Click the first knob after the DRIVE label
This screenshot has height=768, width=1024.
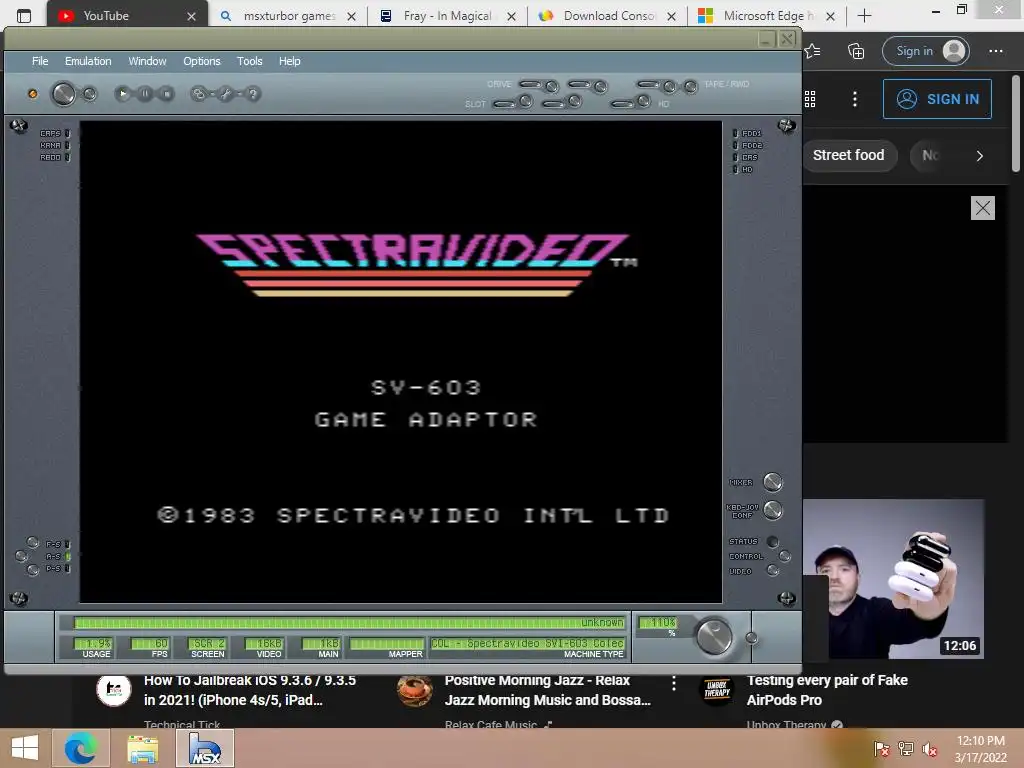(x=552, y=86)
